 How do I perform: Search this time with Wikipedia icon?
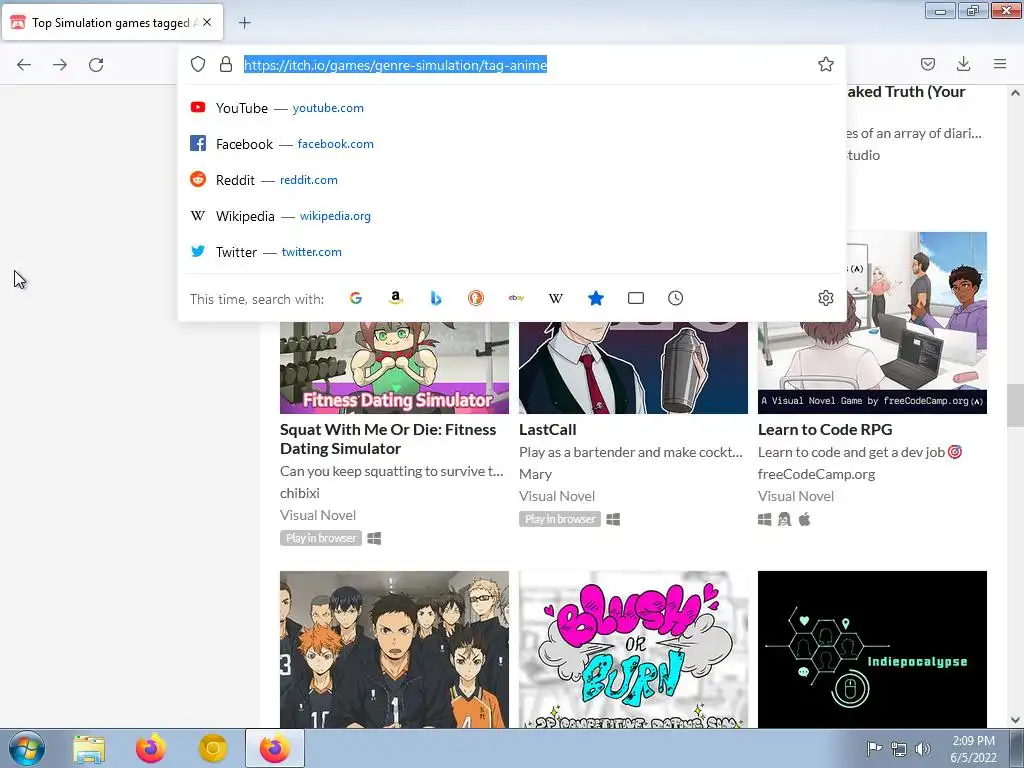point(556,298)
